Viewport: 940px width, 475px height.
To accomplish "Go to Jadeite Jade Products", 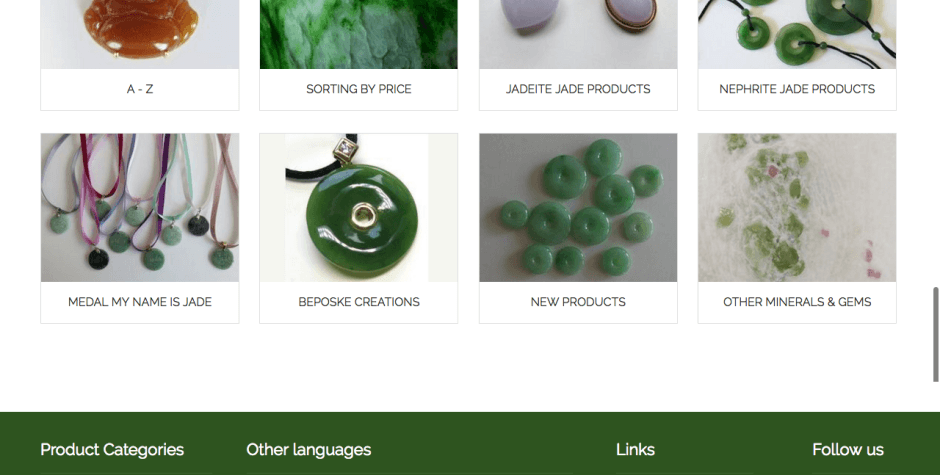I will point(578,89).
